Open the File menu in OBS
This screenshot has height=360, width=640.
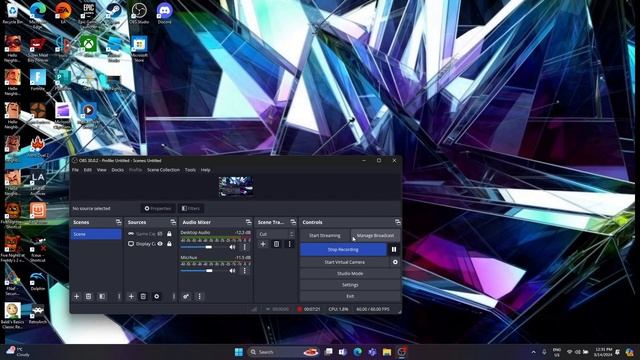tap(75, 170)
